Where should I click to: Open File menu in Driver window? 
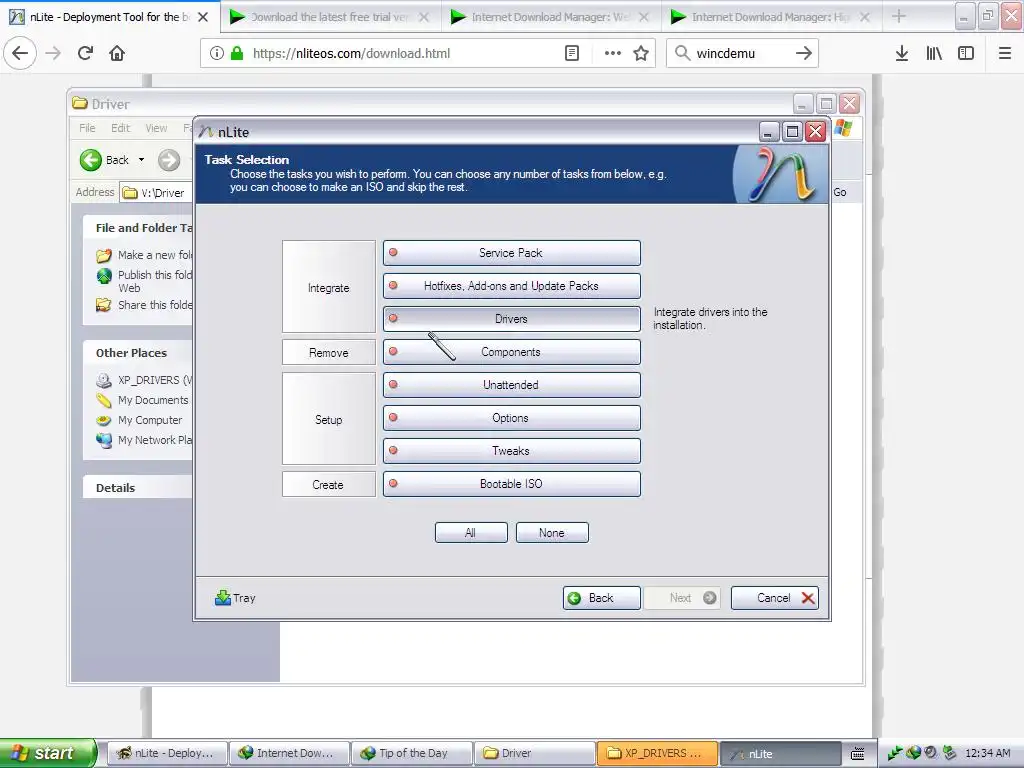click(87, 128)
